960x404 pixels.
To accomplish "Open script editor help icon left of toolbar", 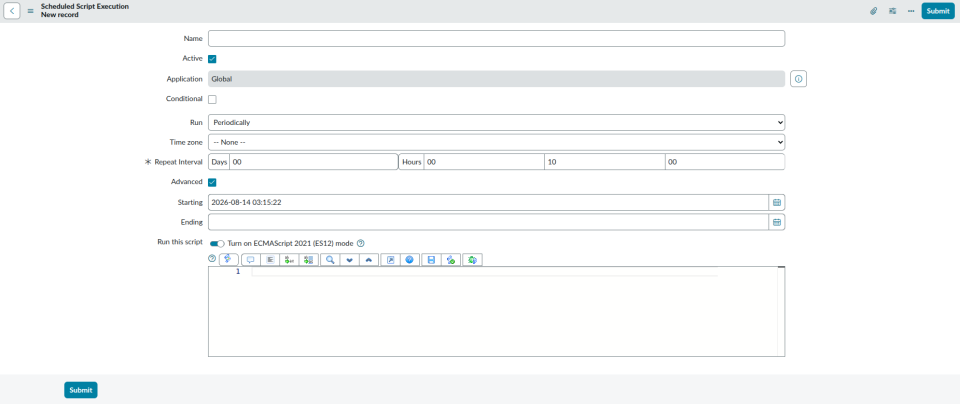I will 212,259.
